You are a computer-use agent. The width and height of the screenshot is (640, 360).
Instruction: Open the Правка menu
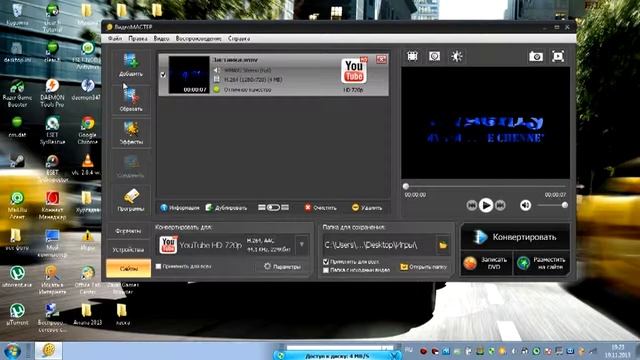pyautogui.click(x=138, y=38)
